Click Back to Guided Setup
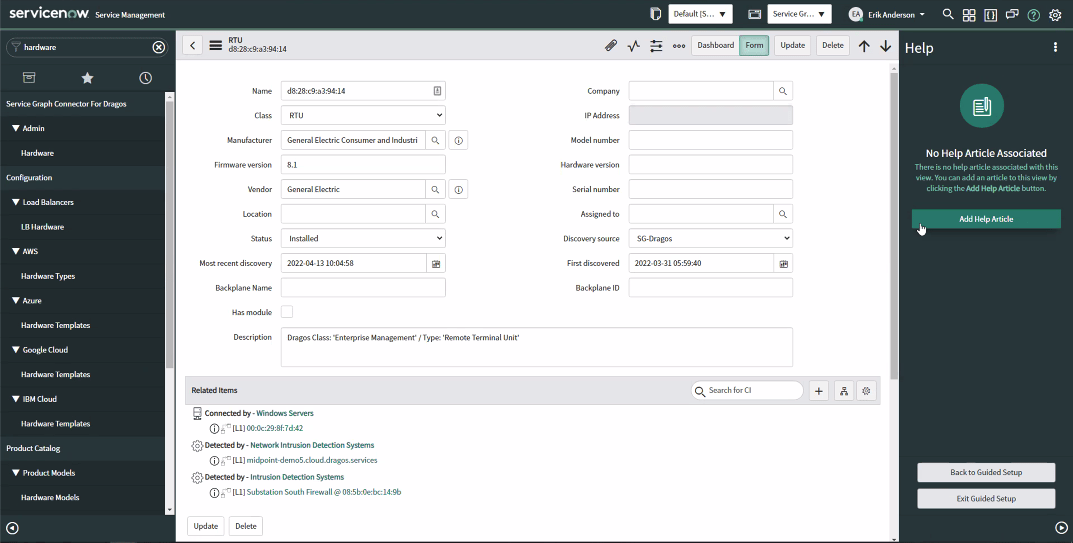 pyautogui.click(x=986, y=472)
